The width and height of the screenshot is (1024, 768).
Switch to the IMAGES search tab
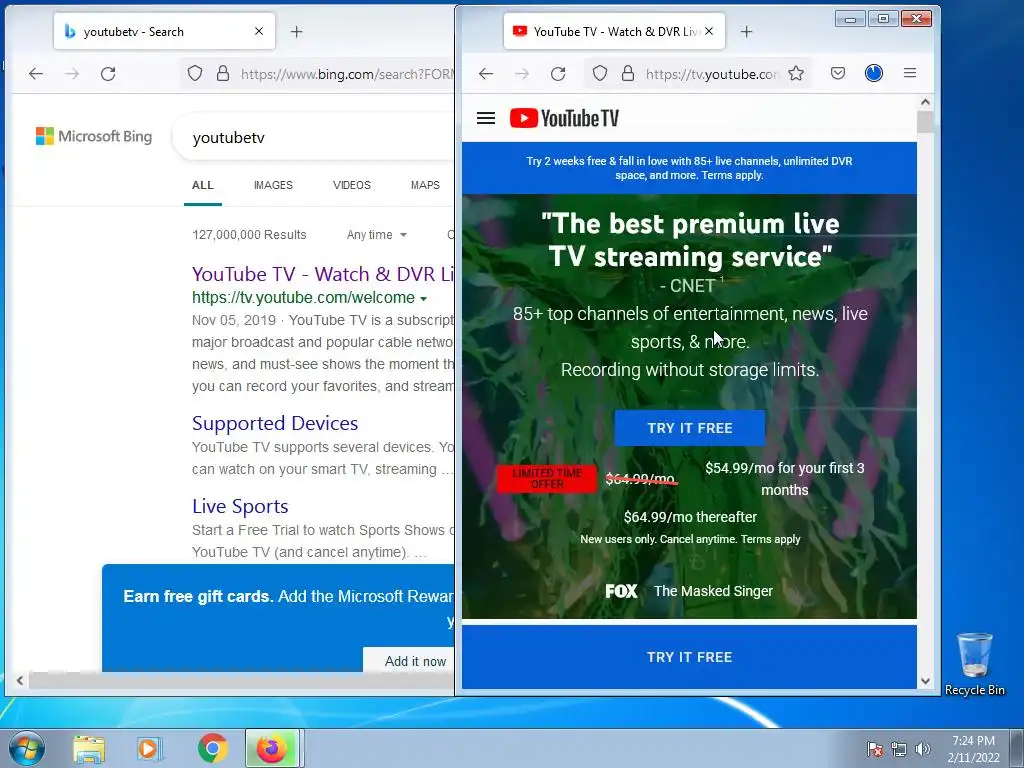tap(273, 185)
